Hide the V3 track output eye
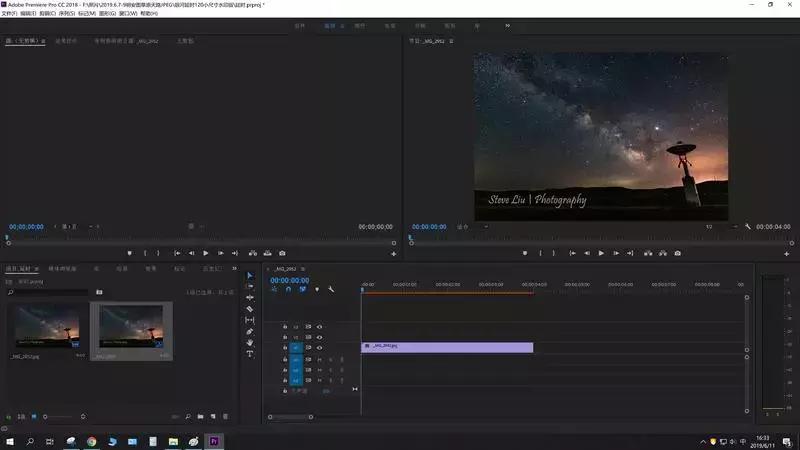The image size is (800, 450). pos(320,327)
